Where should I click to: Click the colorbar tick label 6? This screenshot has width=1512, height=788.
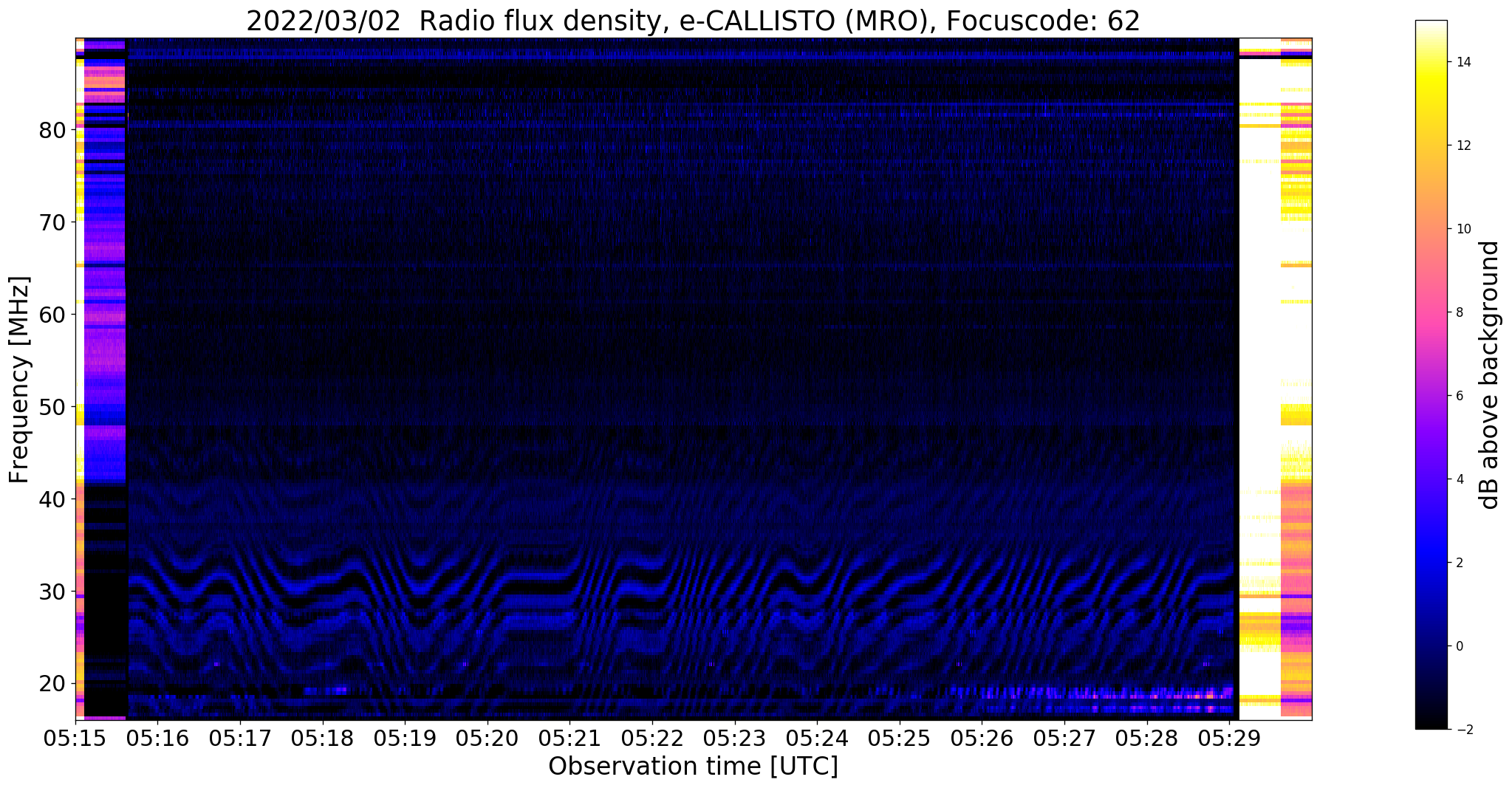(x=1459, y=396)
